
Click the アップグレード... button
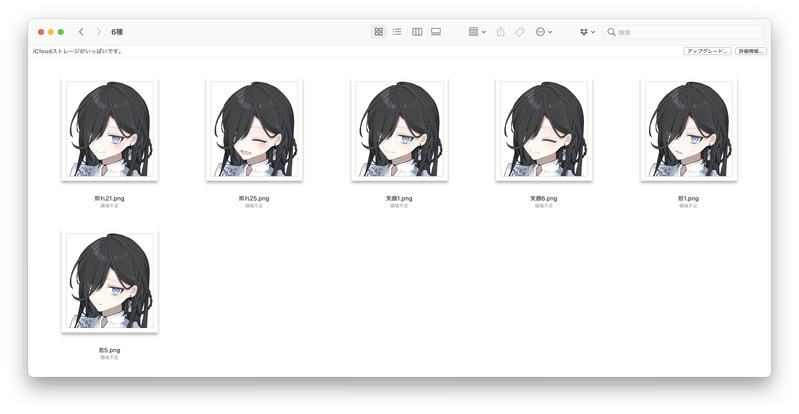click(x=707, y=51)
